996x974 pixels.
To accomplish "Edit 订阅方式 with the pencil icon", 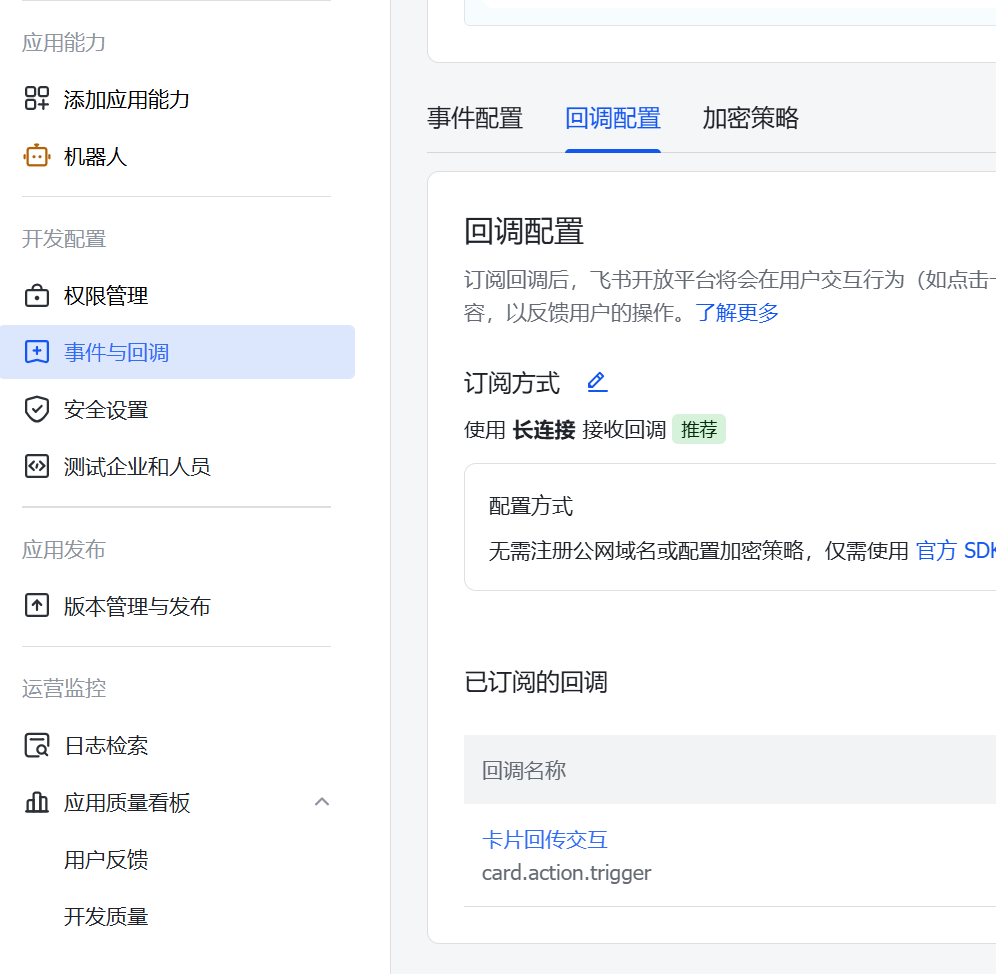I will (597, 382).
